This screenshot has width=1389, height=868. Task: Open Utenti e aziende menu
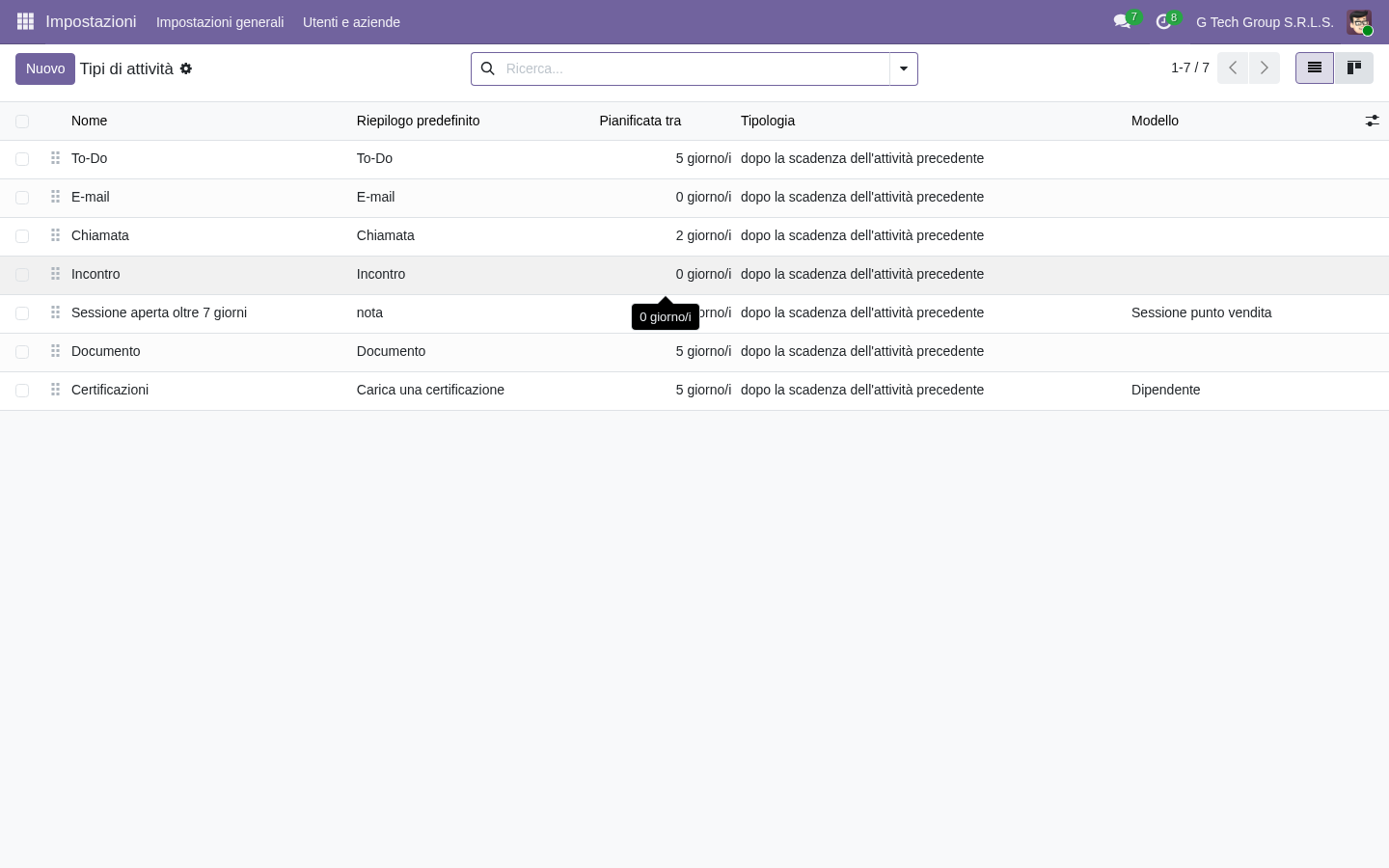pos(351,22)
